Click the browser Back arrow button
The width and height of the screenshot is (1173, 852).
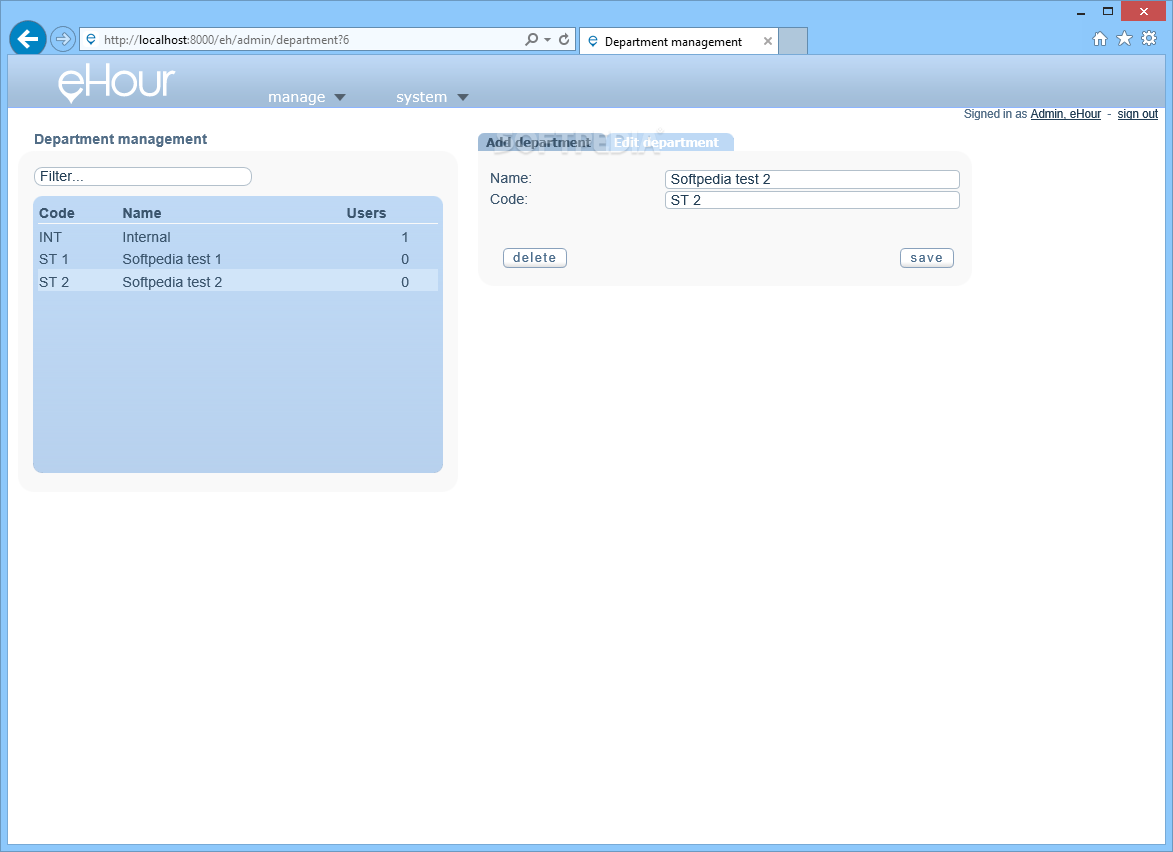[x=28, y=38]
